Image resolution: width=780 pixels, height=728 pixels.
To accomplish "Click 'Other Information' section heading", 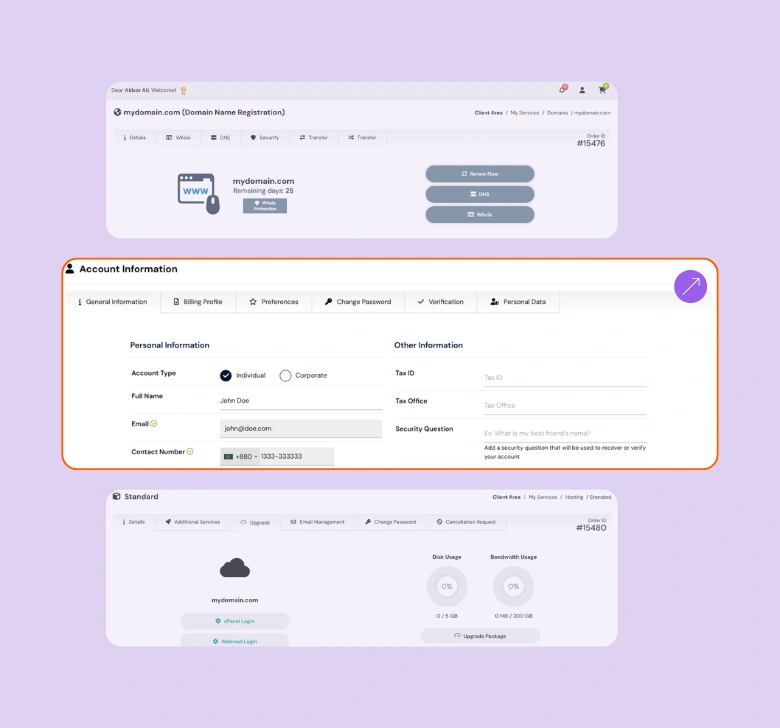I will pos(428,345).
